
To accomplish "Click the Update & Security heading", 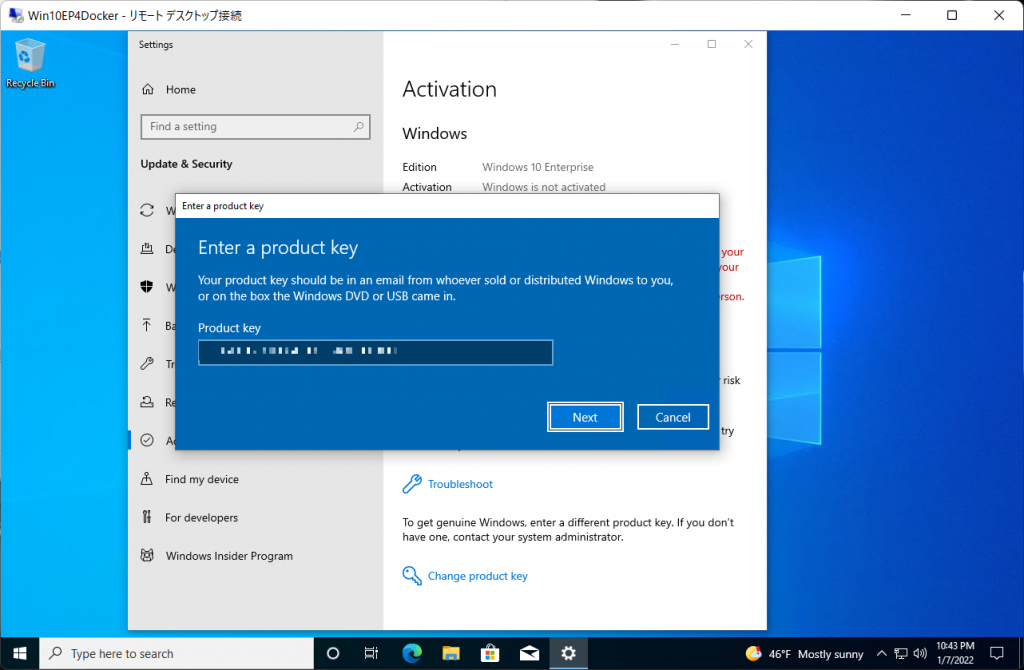I will 186,164.
